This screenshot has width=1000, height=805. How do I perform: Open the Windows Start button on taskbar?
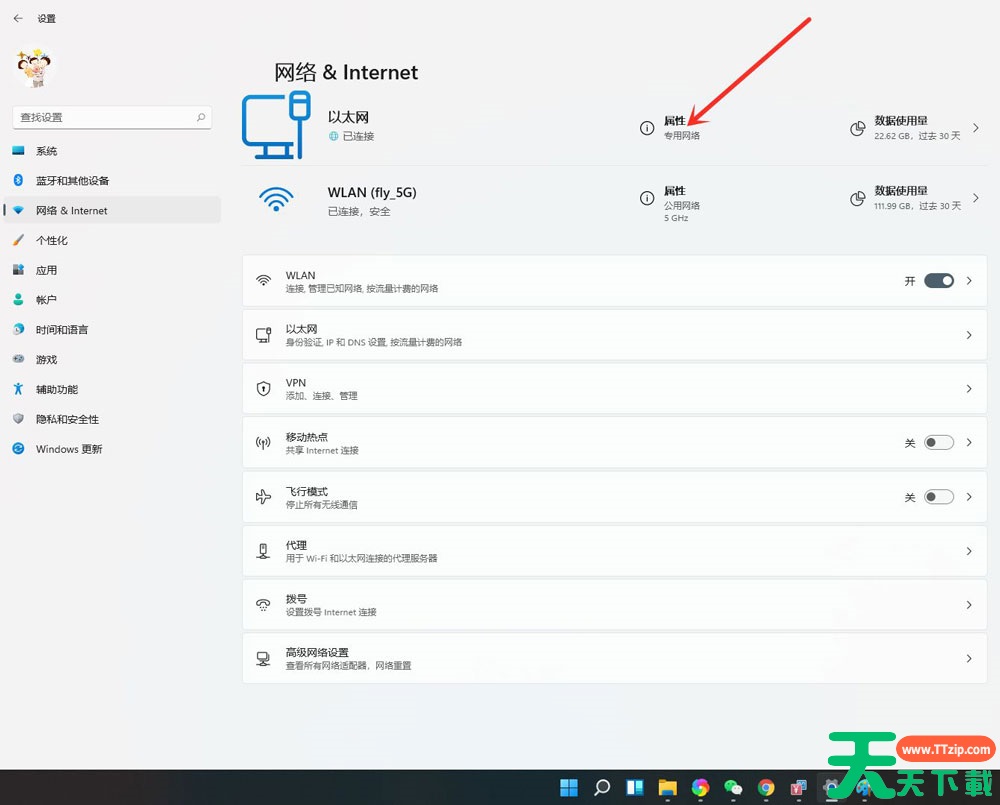click(x=569, y=787)
